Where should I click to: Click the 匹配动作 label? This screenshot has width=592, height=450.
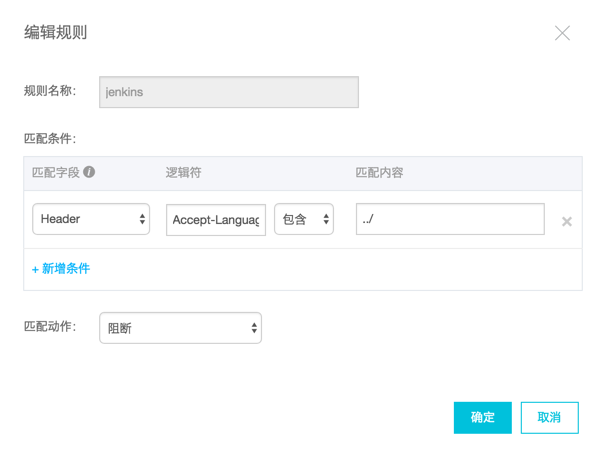[x=50, y=326]
